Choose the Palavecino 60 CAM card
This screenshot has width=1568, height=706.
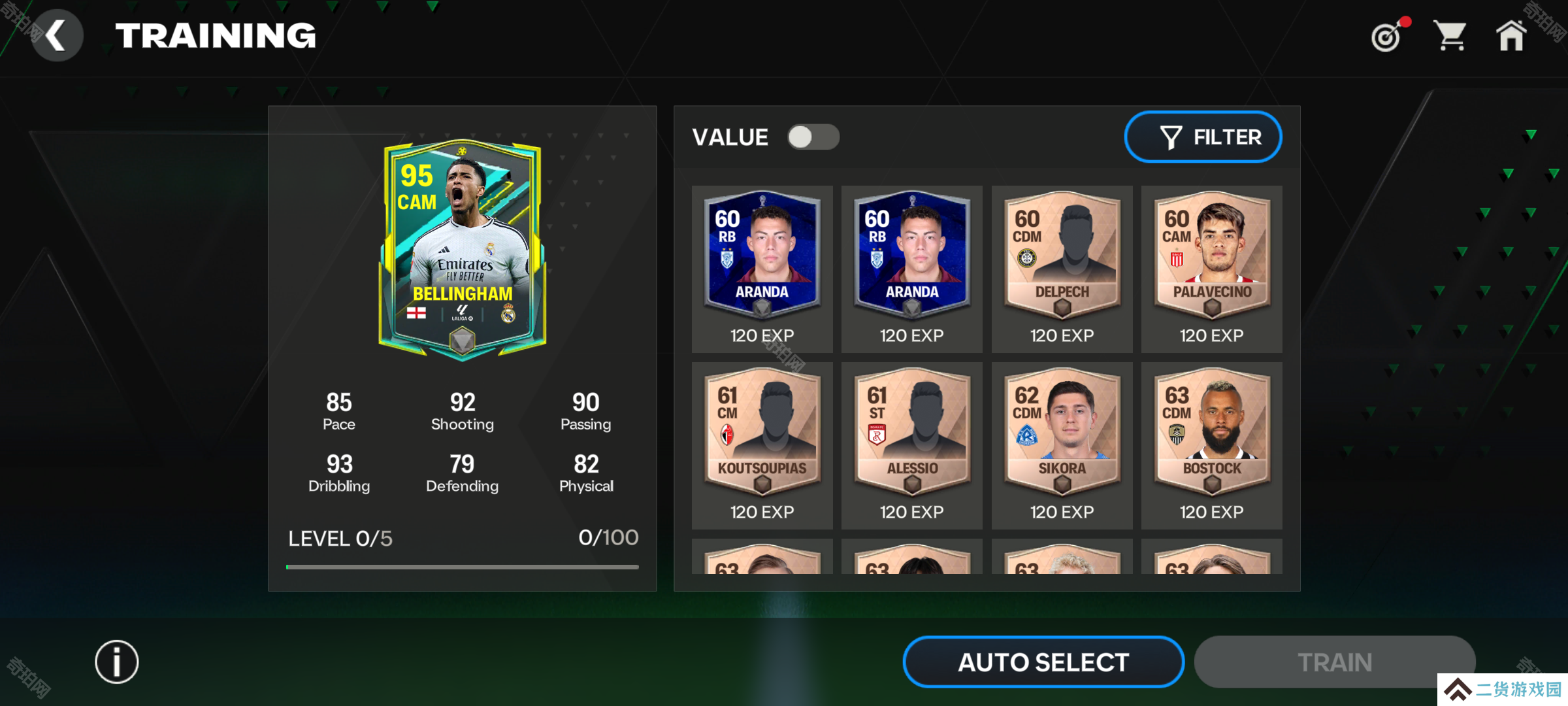tap(1212, 269)
